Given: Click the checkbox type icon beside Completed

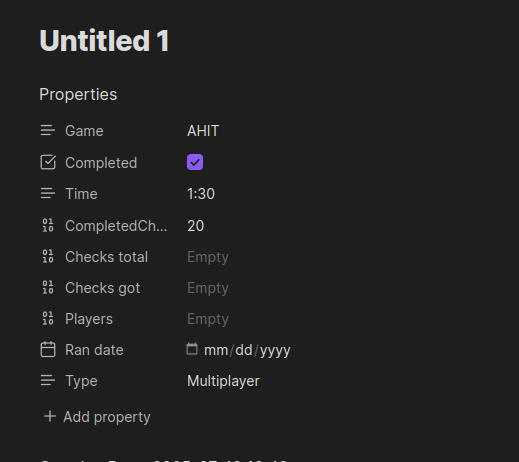Looking at the screenshot, I should [48, 162].
